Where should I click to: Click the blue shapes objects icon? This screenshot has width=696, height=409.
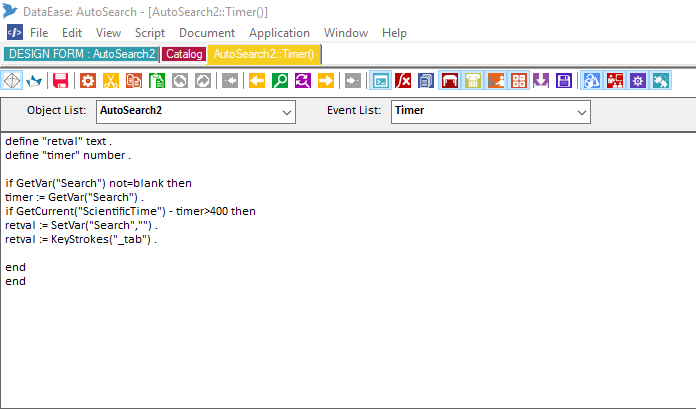pyautogui.click(x=592, y=81)
